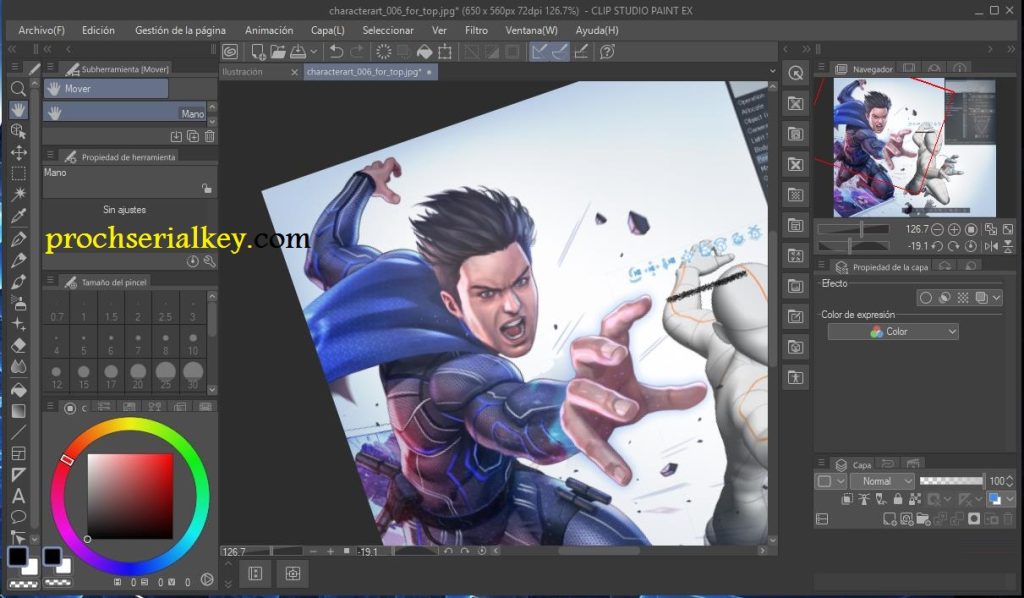
Task: Click the Clear dotted circle icon in command bar
Action: pos(384,52)
